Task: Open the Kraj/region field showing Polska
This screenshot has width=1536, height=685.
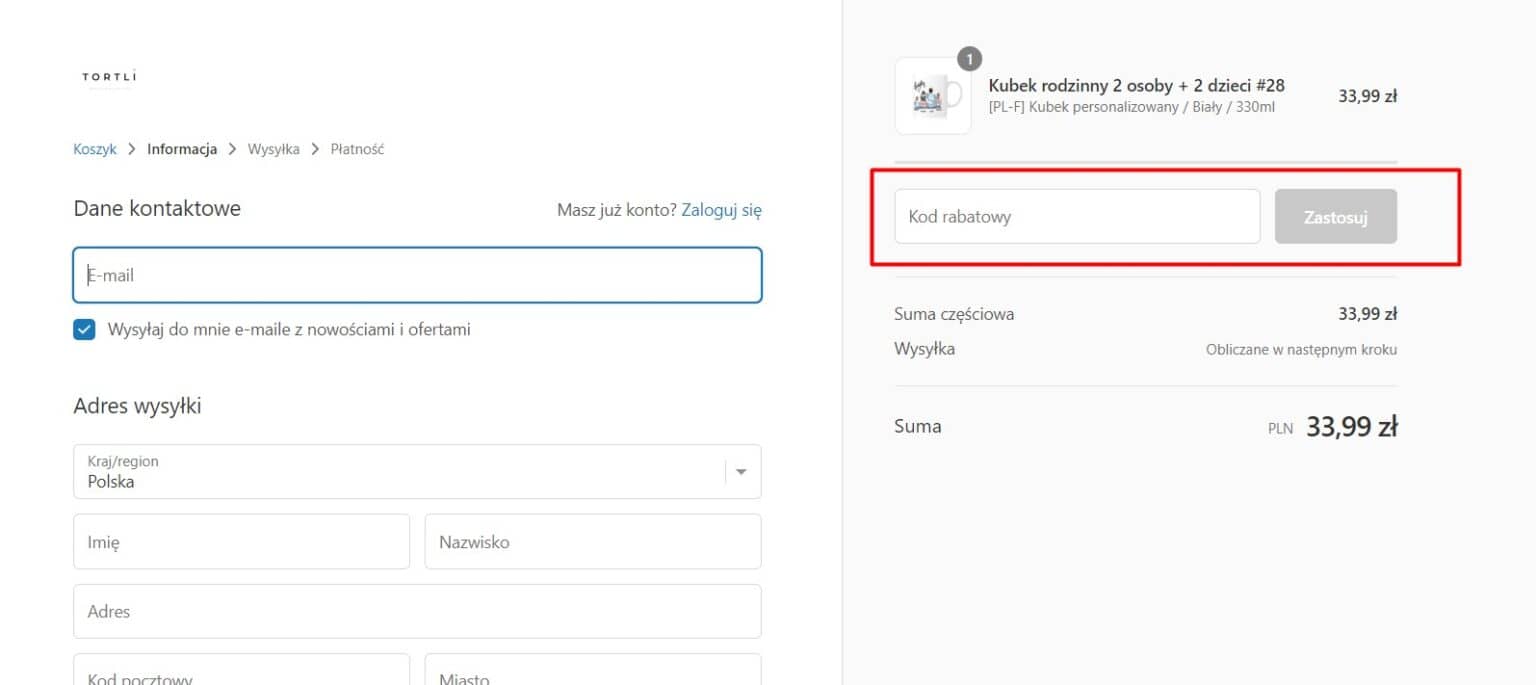Action: [x=400, y=472]
